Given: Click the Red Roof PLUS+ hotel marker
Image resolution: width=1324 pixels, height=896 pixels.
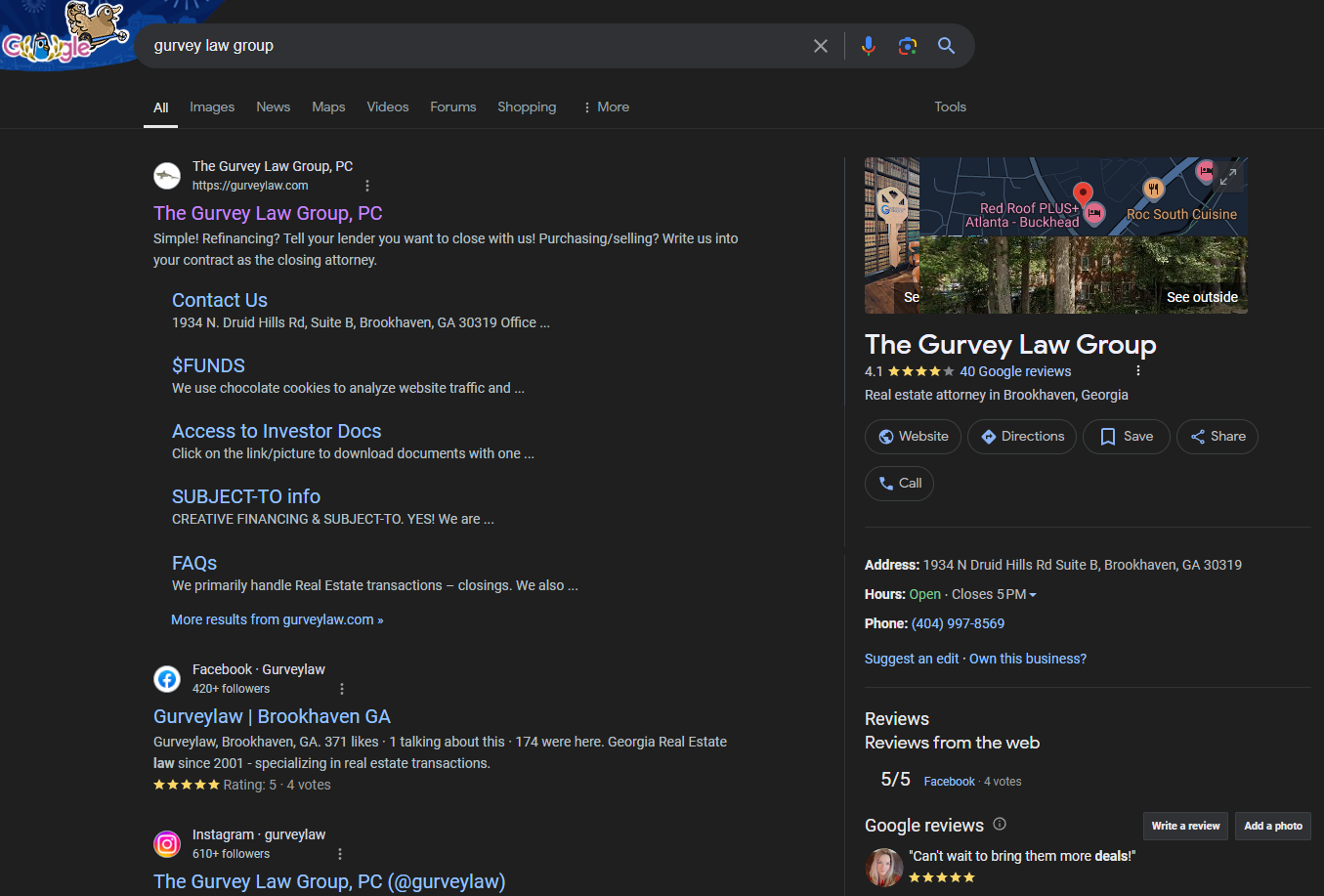Looking at the screenshot, I should click(x=1094, y=213).
